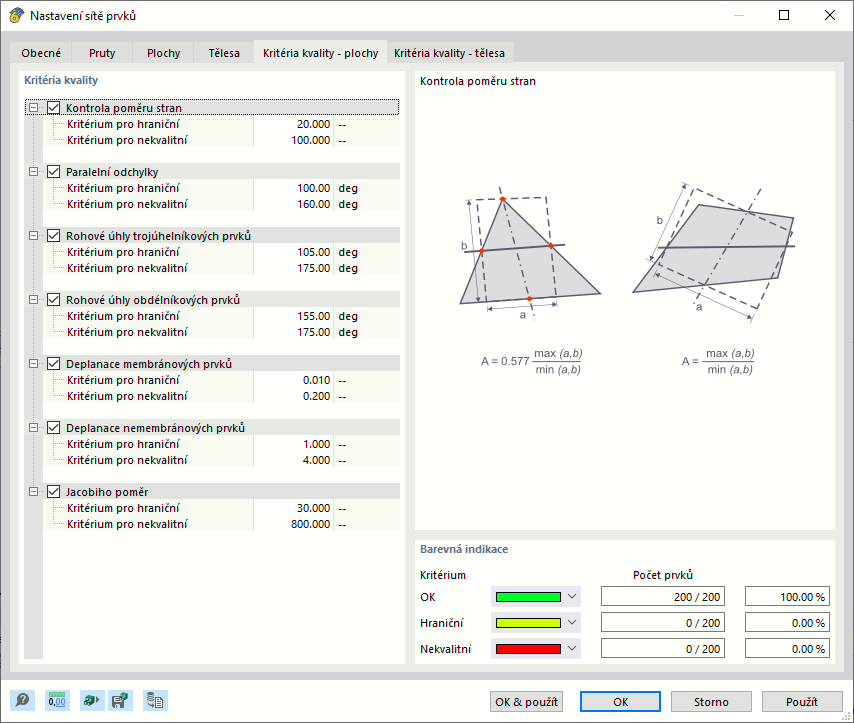854x723 pixels.
Task: Click the OK button
Action: 620,702
